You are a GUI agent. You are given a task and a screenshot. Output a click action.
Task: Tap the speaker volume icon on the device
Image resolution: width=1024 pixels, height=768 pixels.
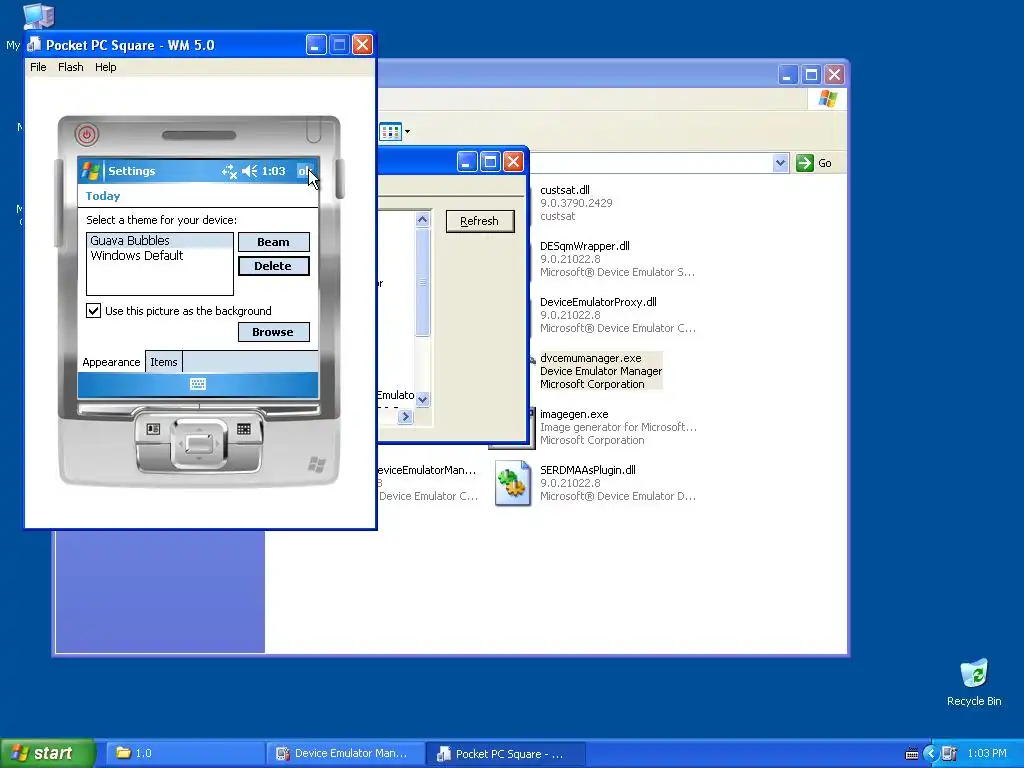coord(249,171)
